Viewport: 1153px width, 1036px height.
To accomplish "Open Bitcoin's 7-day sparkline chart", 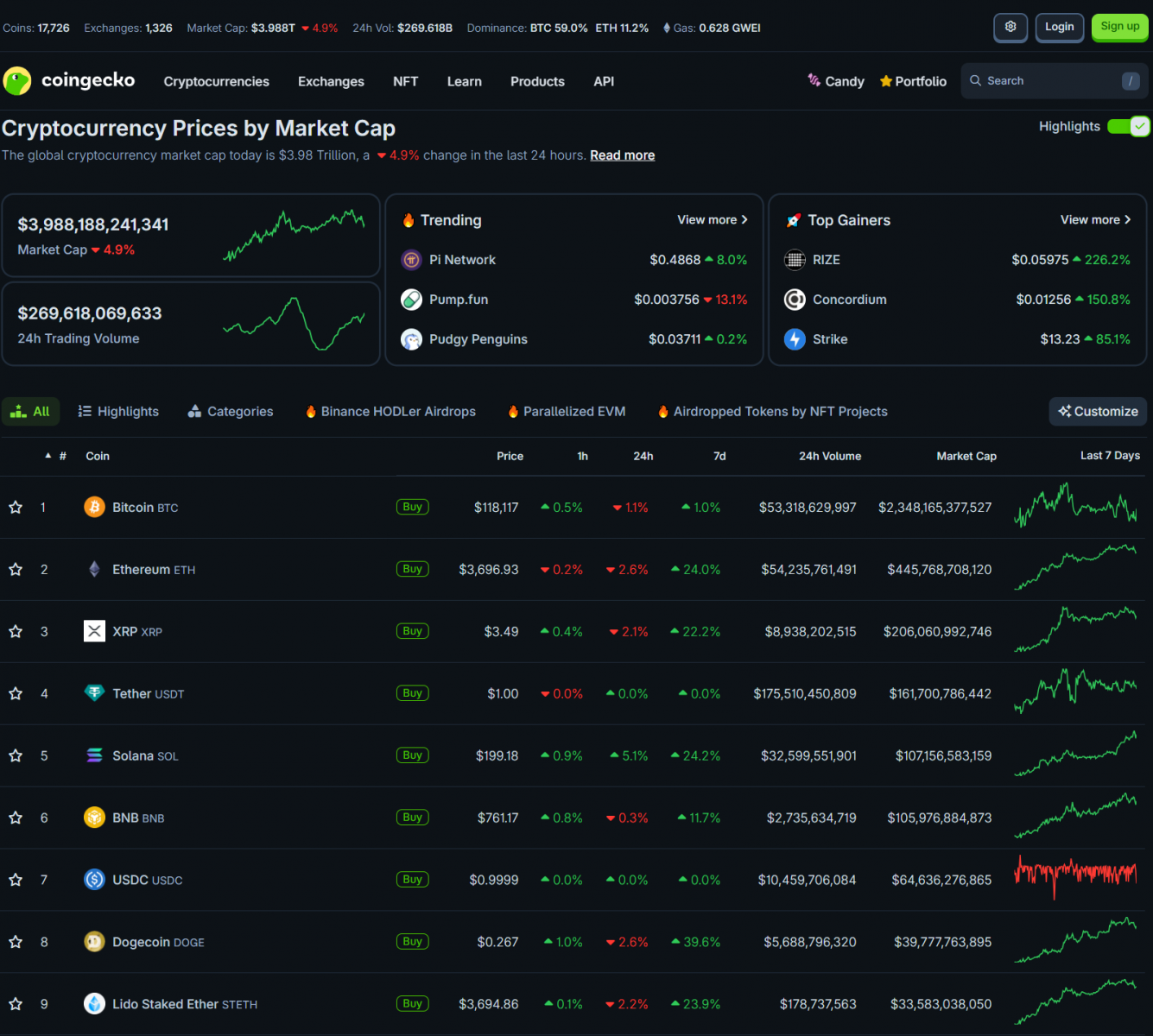I will (1075, 507).
